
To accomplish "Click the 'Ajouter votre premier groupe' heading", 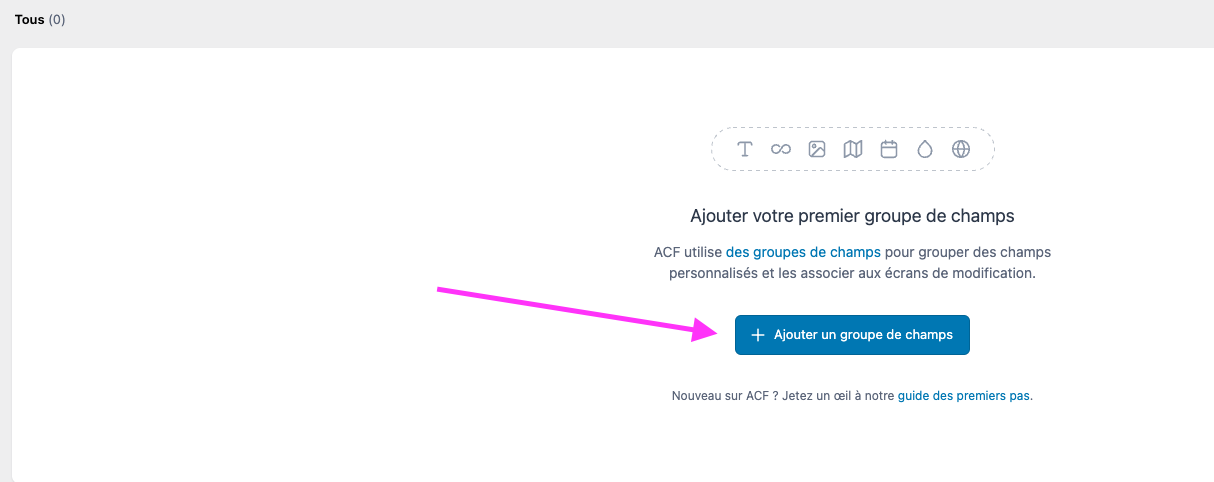I will click(852, 216).
